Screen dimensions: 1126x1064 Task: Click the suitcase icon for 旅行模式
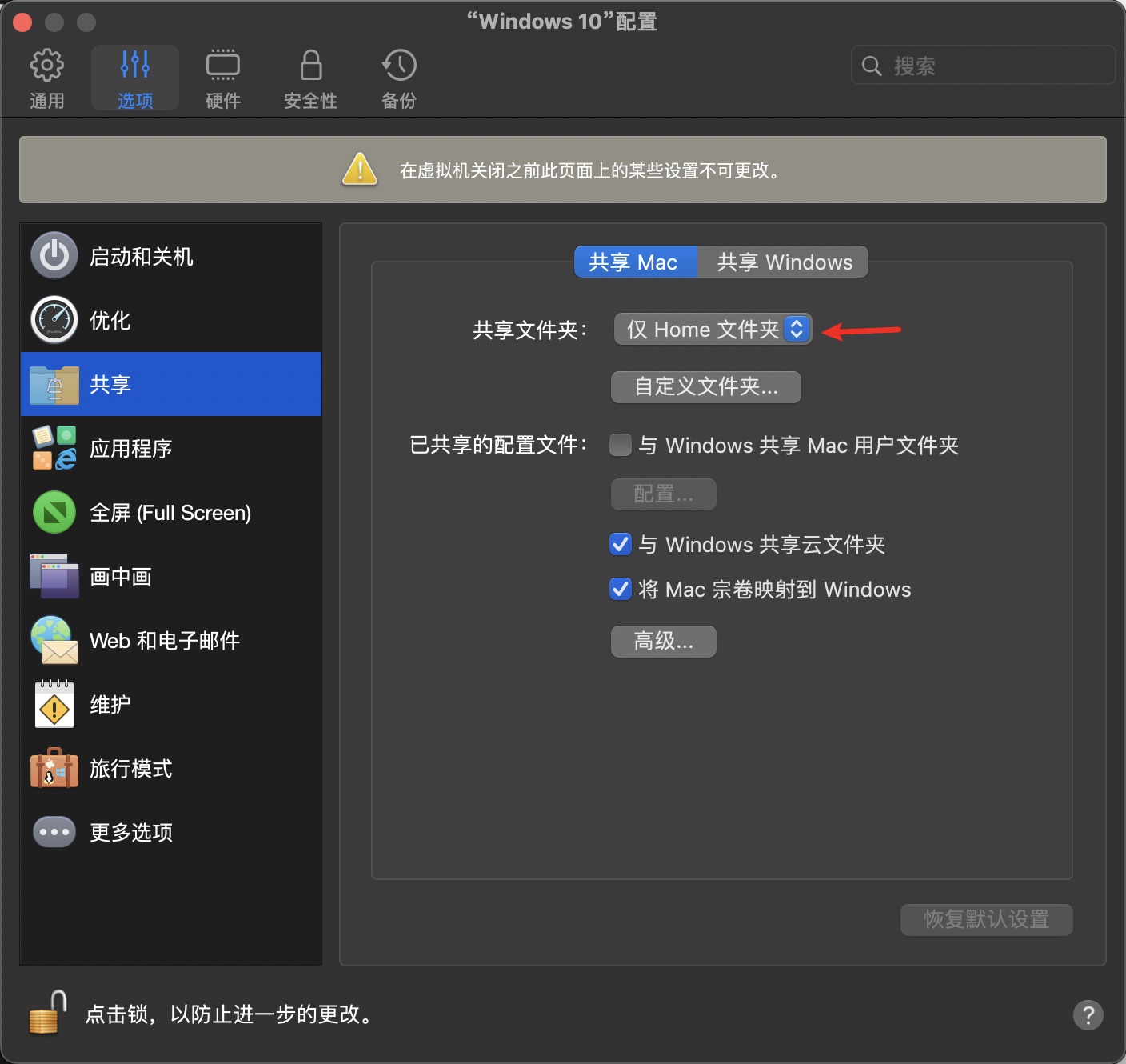click(54, 768)
